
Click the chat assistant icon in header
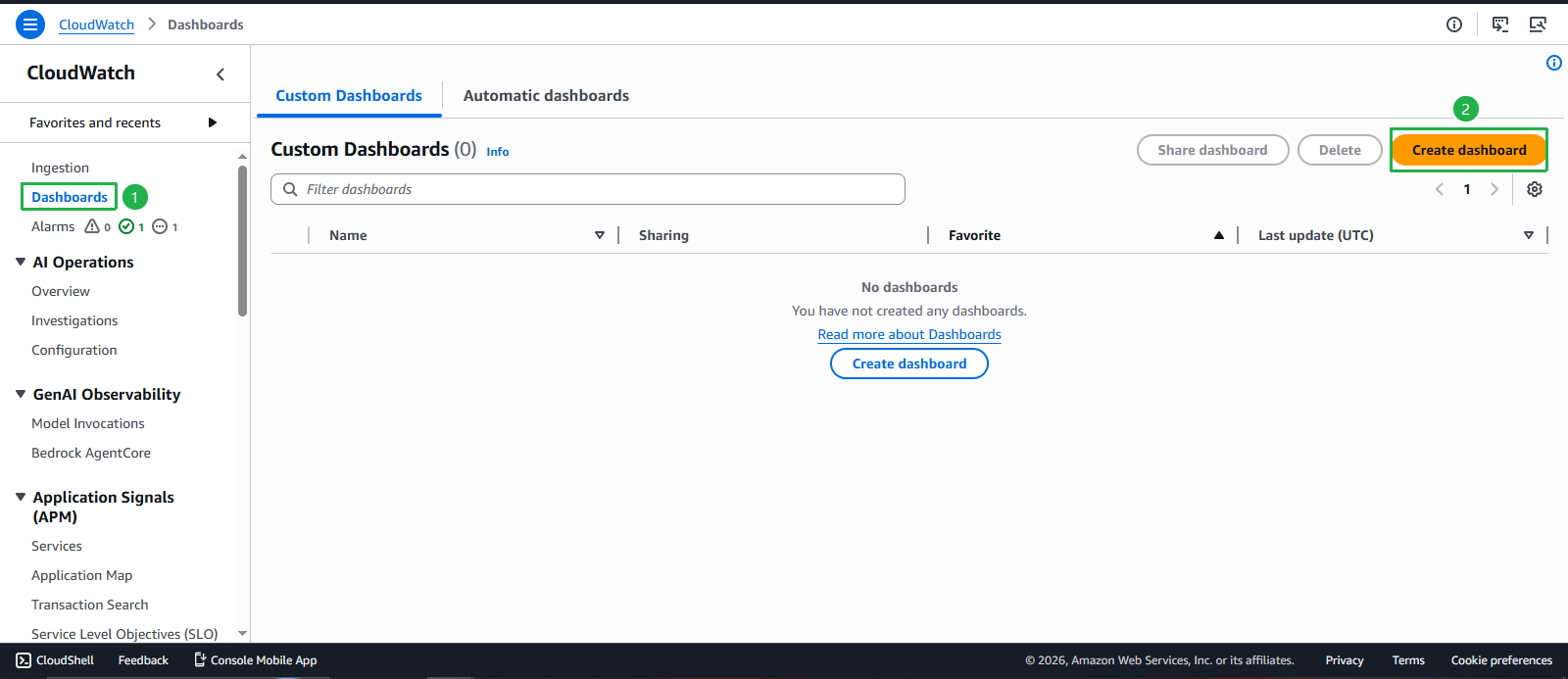1500,24
